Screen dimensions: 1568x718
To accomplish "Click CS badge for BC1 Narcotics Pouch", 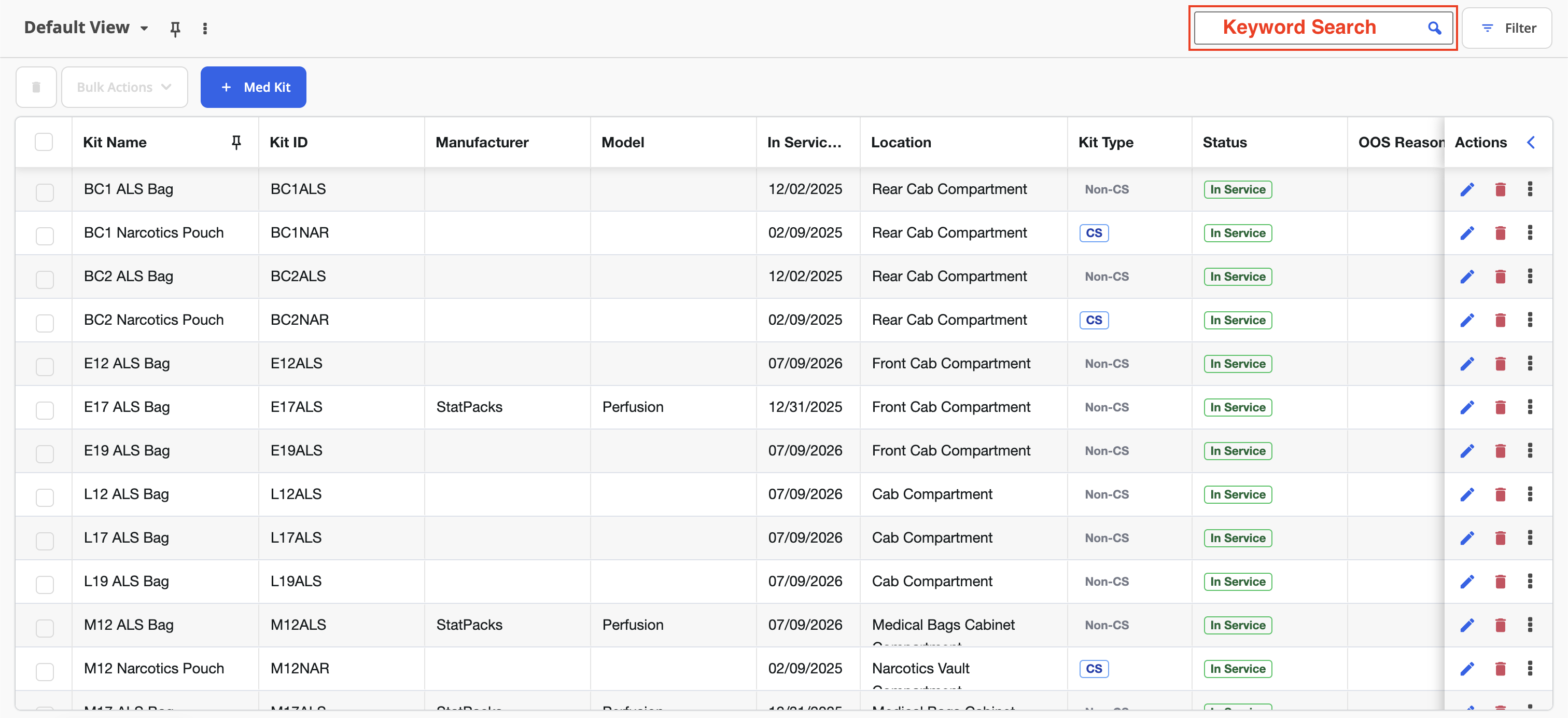I will [x=1094, y=233].
